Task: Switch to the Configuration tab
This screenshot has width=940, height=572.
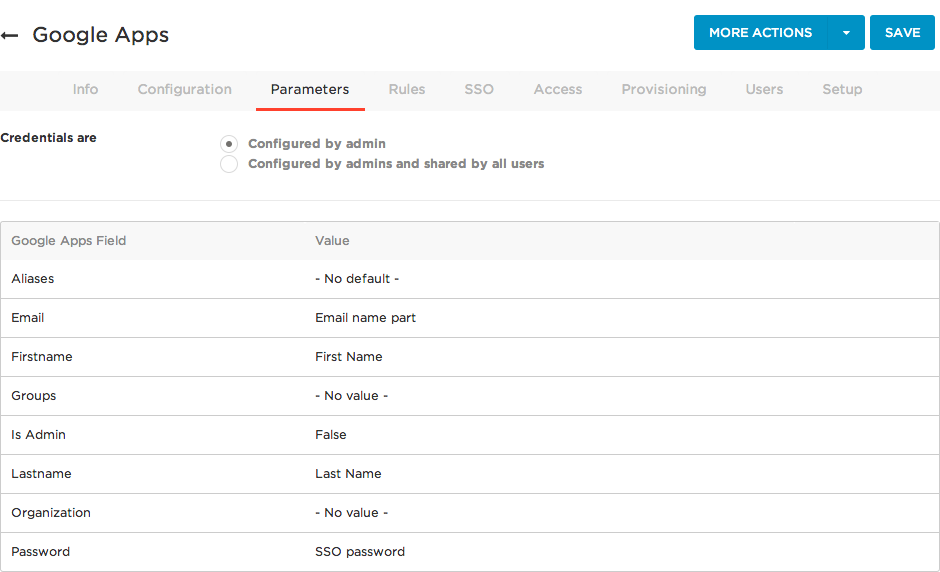Action: point(185,89)
